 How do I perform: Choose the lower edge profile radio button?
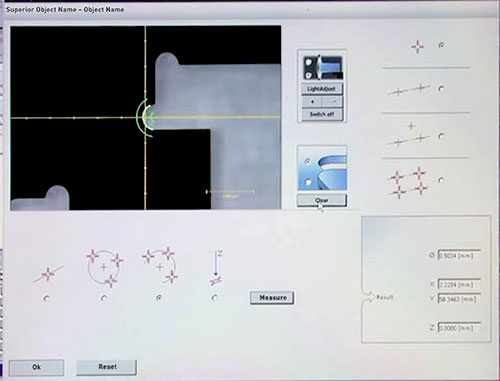coord(308,182)
